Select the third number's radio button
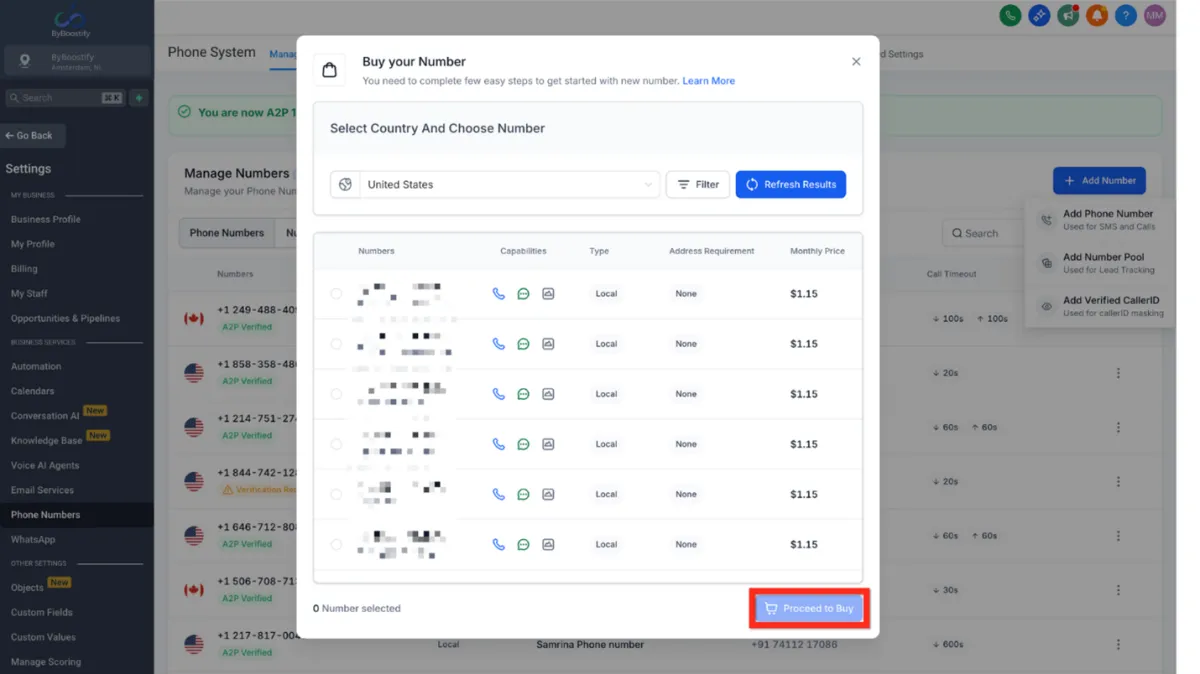The height and width of the screenshot is (674, 1200). tap(336, 394)
